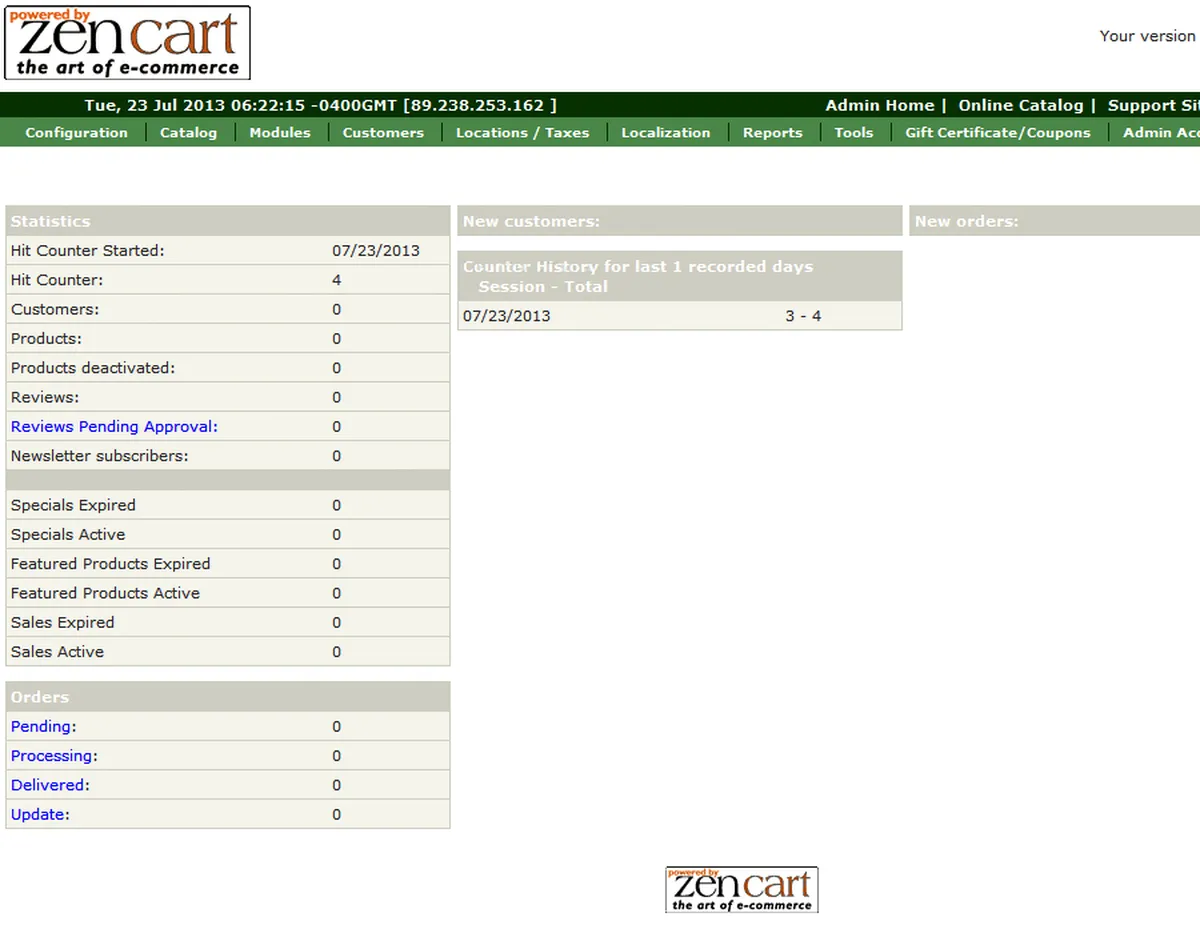The height and width of the screenshot is (933, 1200).
Task: Open the Online Catalog link
Action: coord(1021,105)
